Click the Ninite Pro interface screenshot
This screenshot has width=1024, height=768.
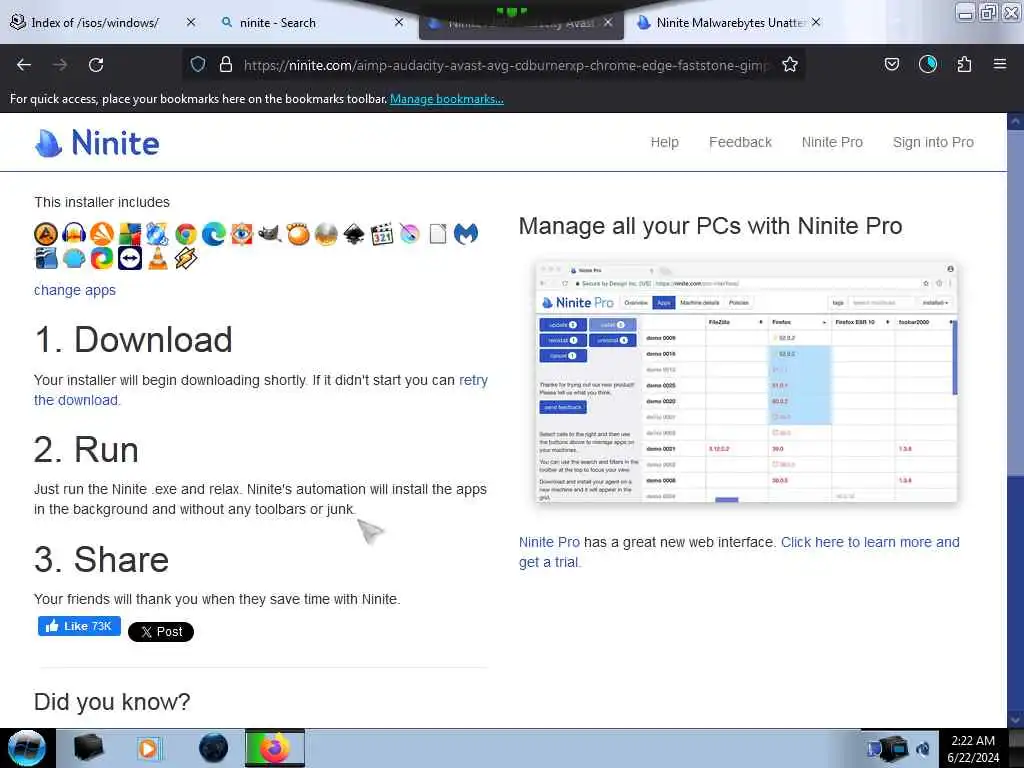(x=746, y=382)
